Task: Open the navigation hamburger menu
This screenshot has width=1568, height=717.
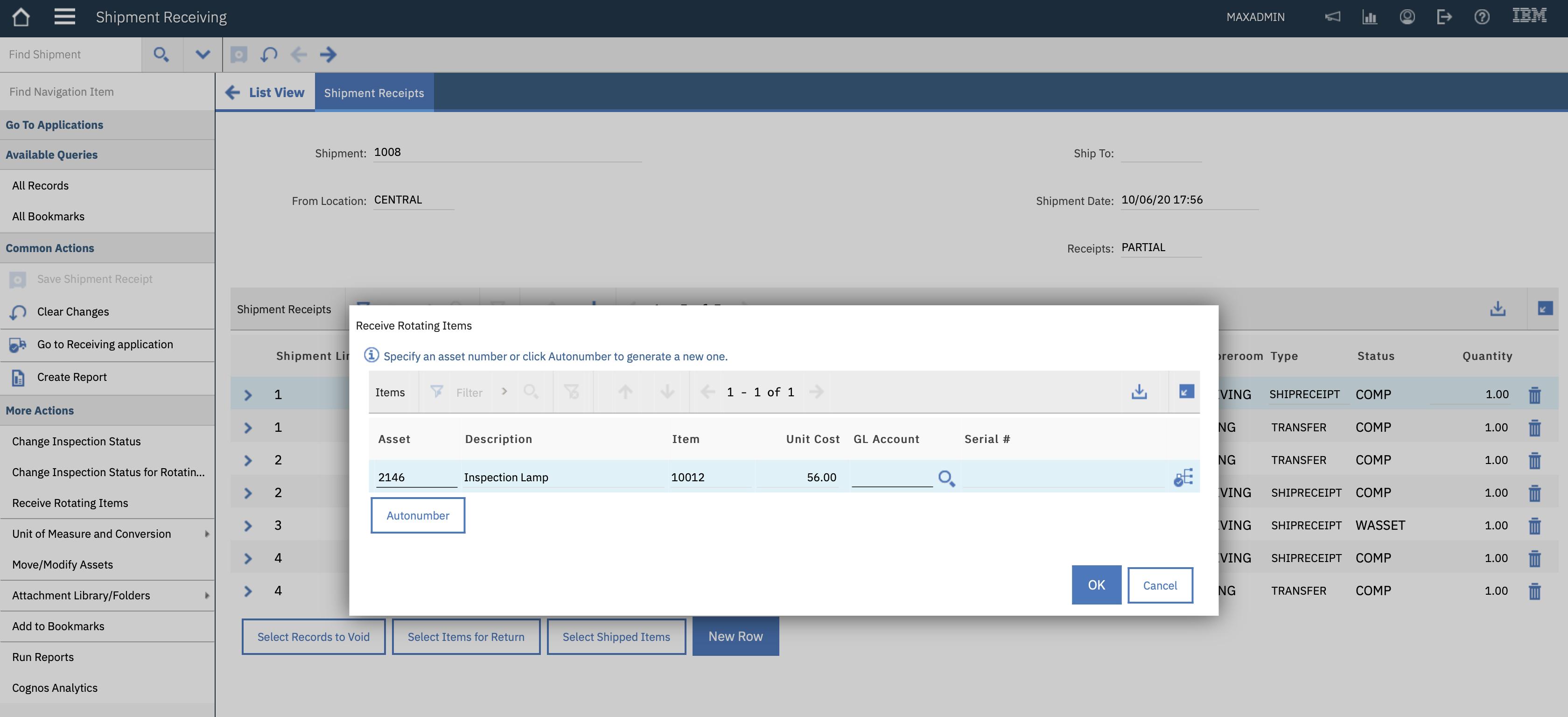Action: pos(63,16)
